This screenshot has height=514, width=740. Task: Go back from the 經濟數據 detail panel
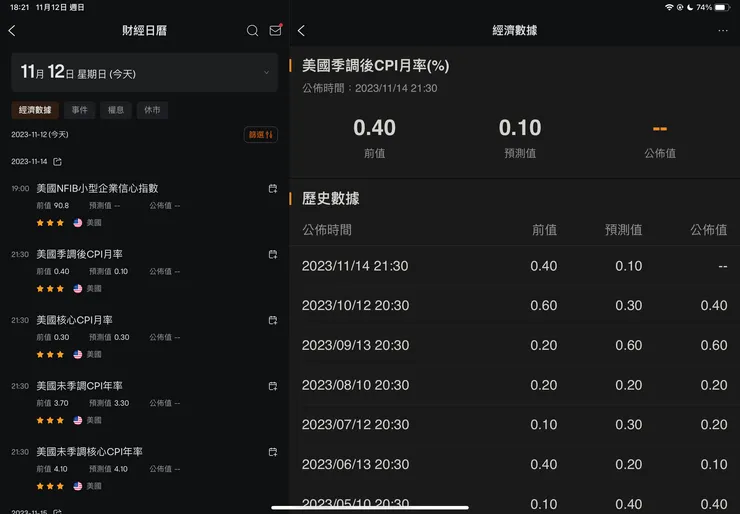click(x=302, y=31)
